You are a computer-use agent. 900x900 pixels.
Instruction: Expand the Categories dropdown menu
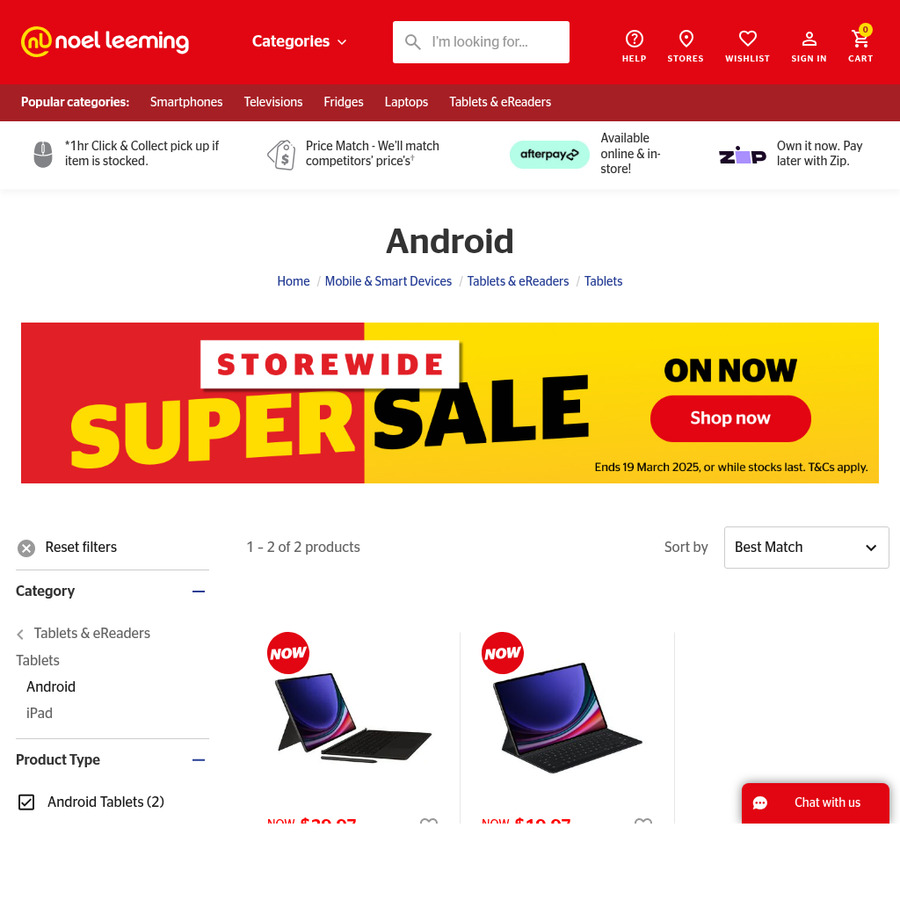pos(299,41)
